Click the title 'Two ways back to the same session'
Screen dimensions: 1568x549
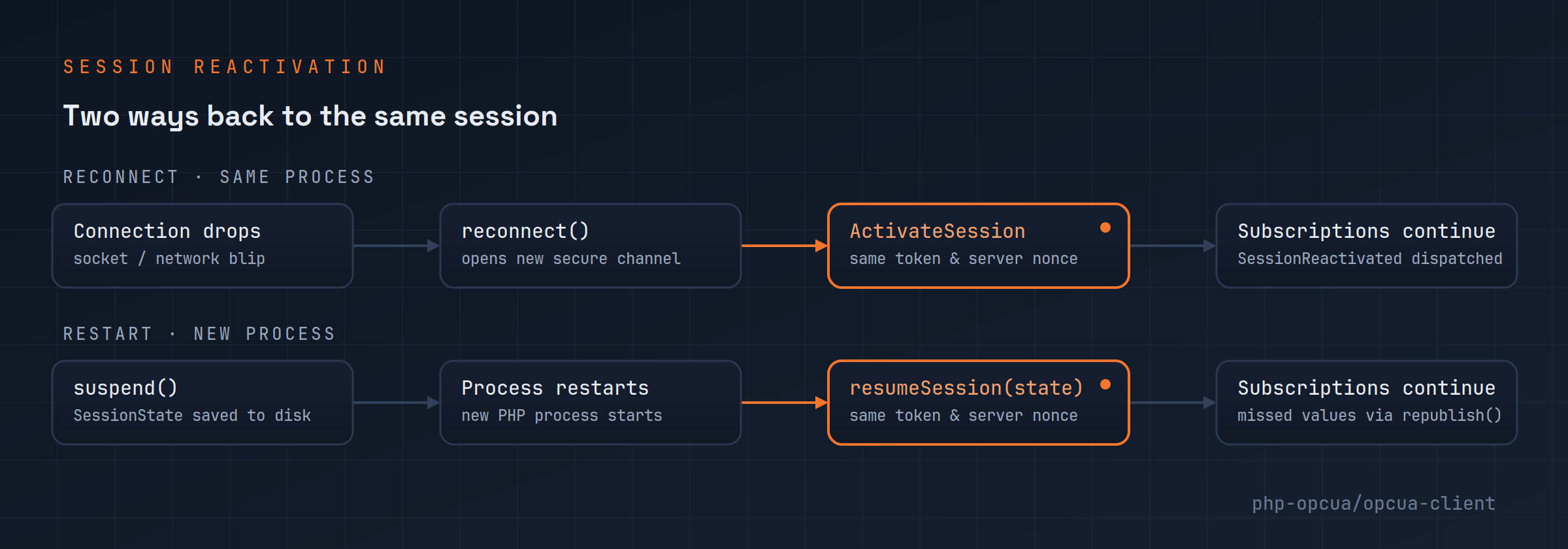point(310,116)
